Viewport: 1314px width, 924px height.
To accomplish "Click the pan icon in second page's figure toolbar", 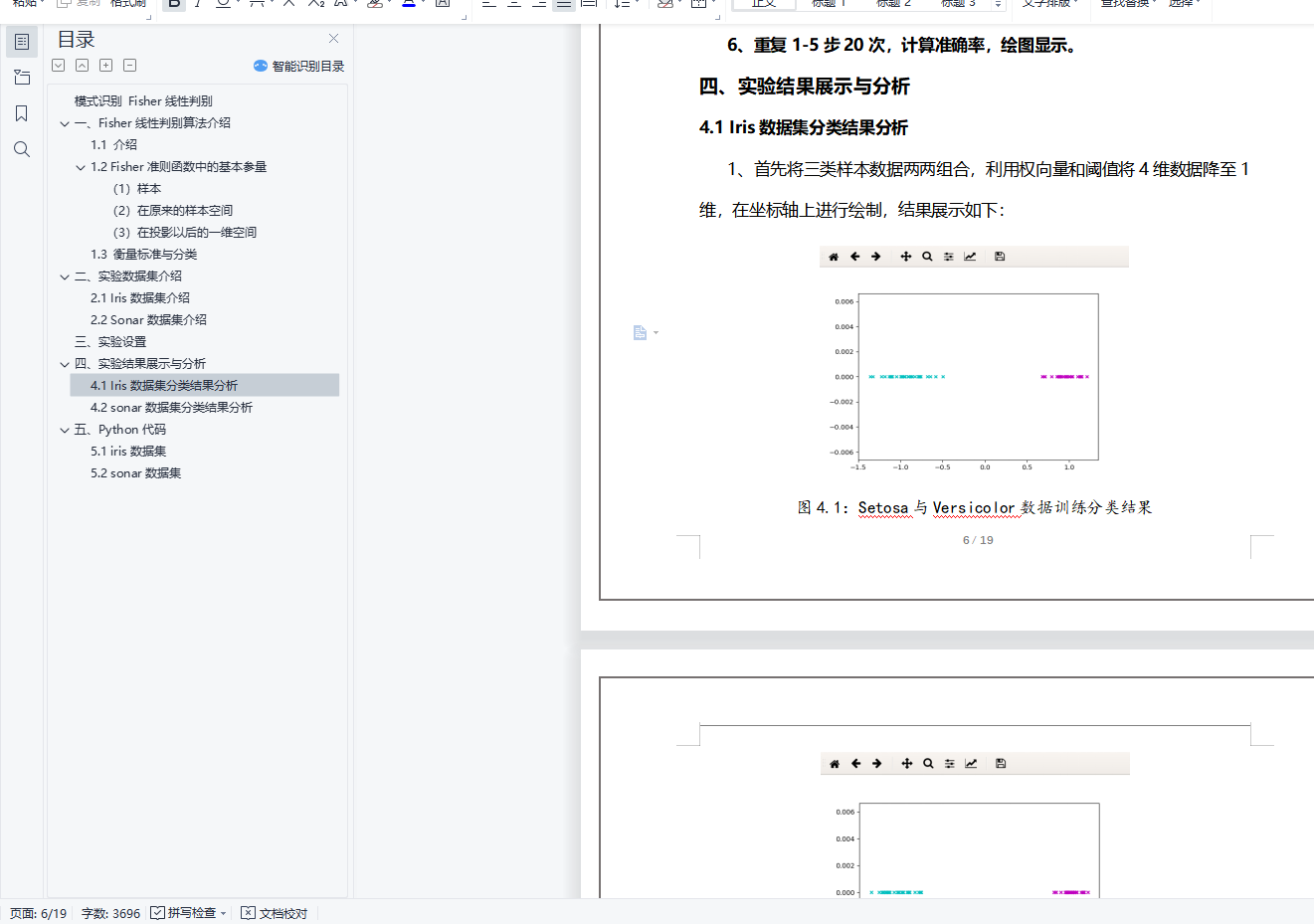I will (x=907, y=764).
